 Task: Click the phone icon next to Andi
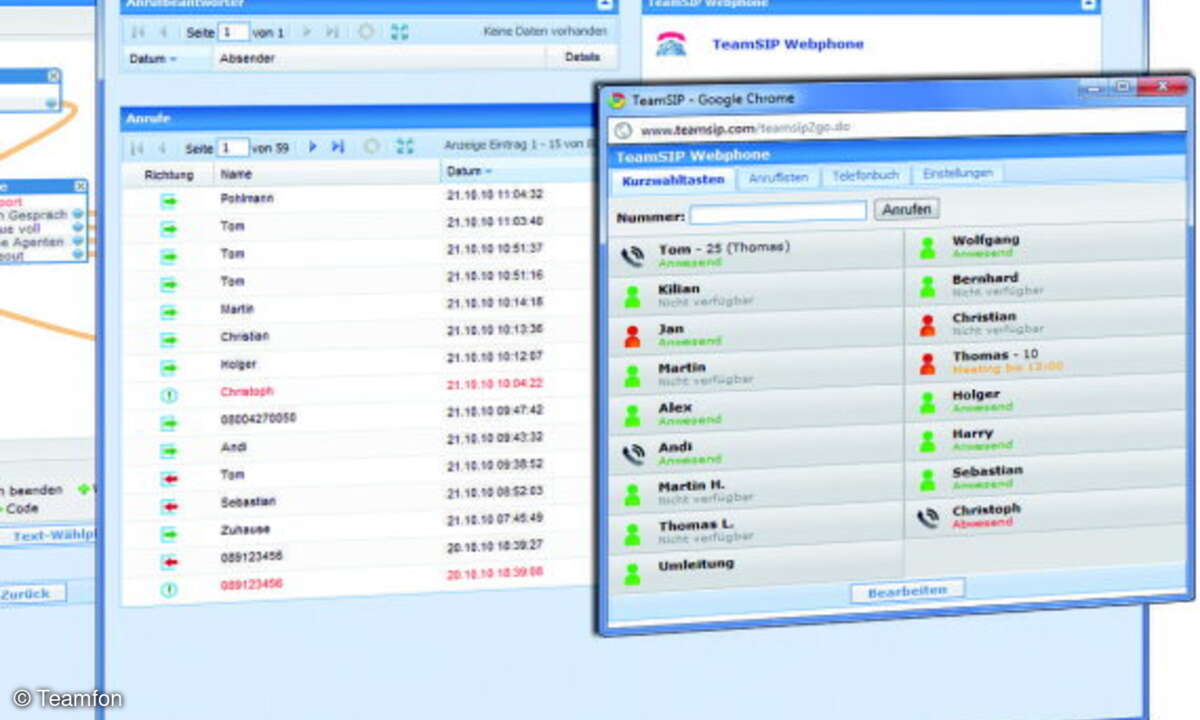pyautogui.click(x=632, y=455)
